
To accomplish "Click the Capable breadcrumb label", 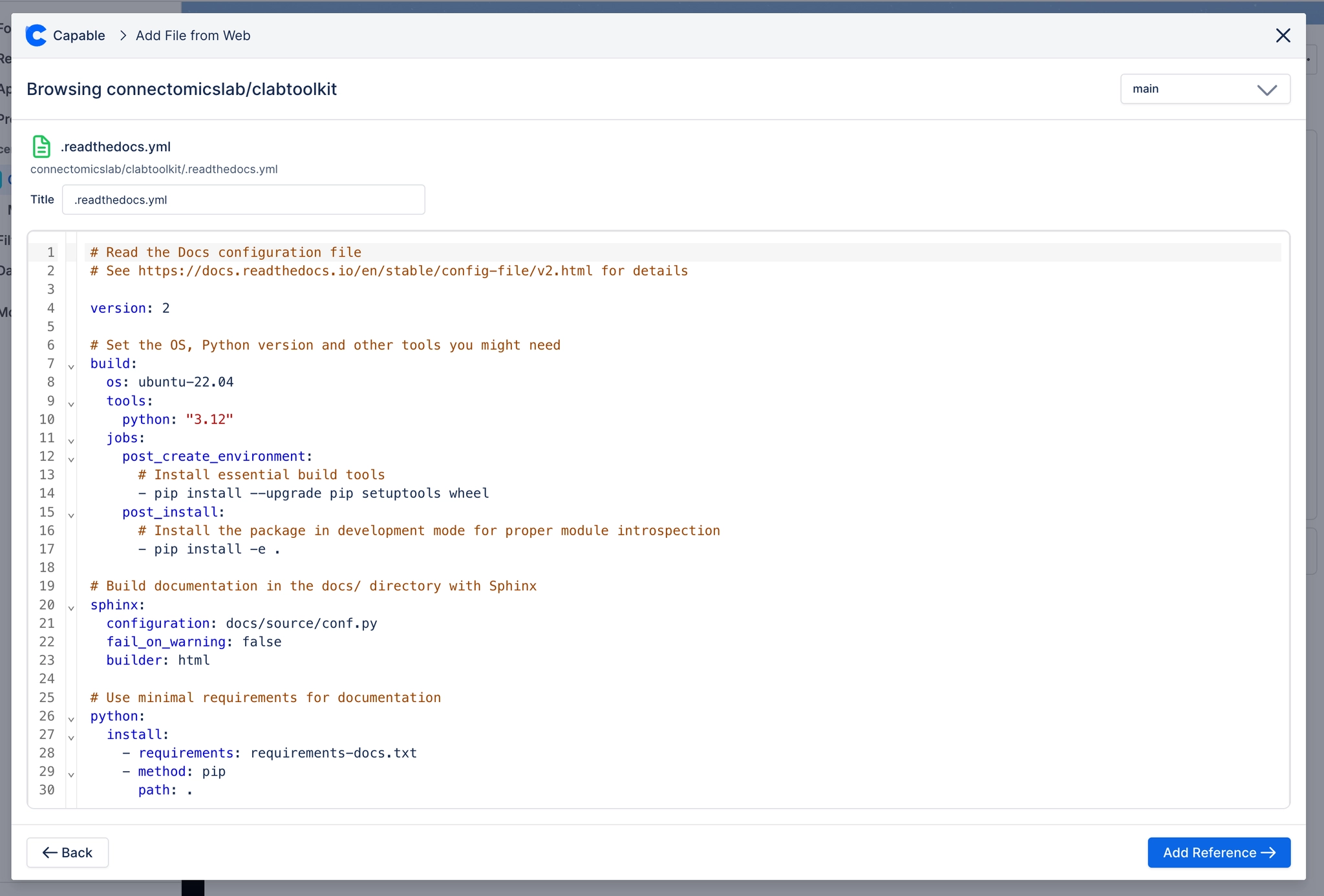I will point(79,36).
